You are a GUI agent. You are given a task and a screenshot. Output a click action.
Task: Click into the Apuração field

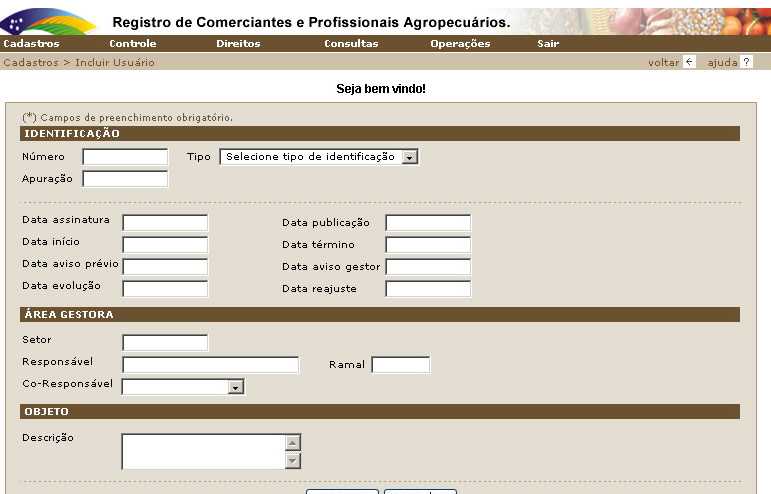tap(125, 179)
